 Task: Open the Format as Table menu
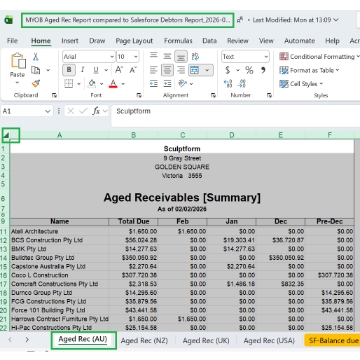[x=309, y=70]
